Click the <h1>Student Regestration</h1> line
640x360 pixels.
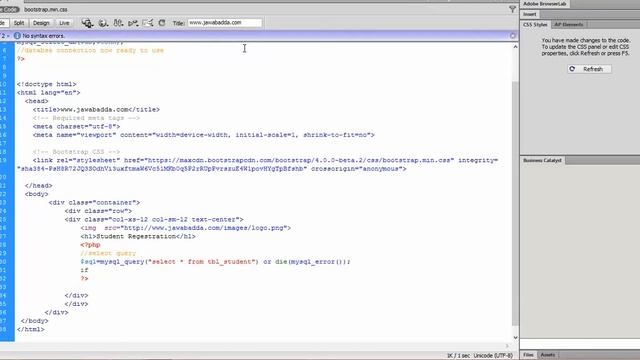click(138, 236)
